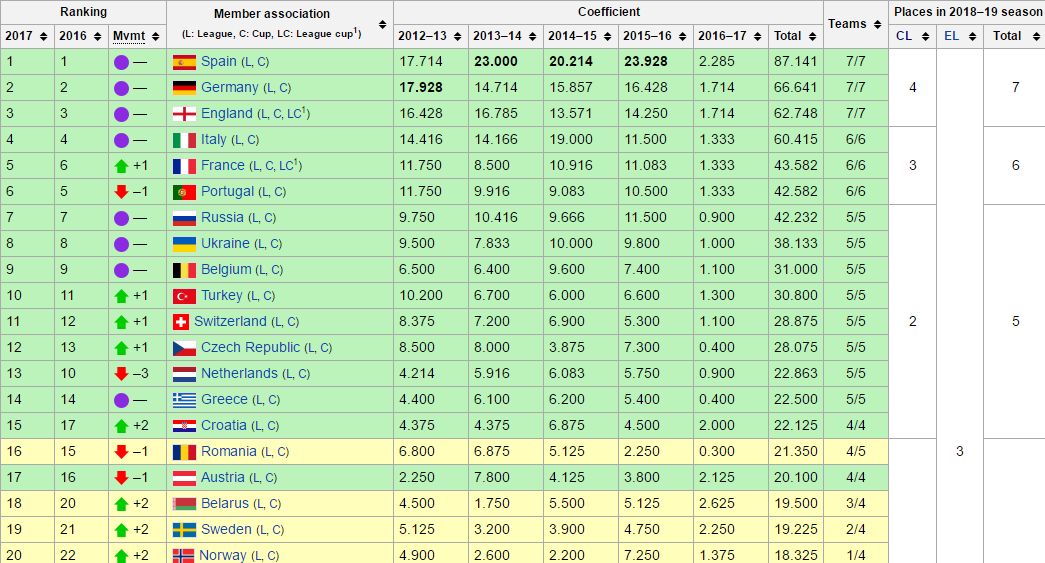Click the green up arrow in Croatia row
Viewport: 1045px width, 563px height.
[121, 426]
